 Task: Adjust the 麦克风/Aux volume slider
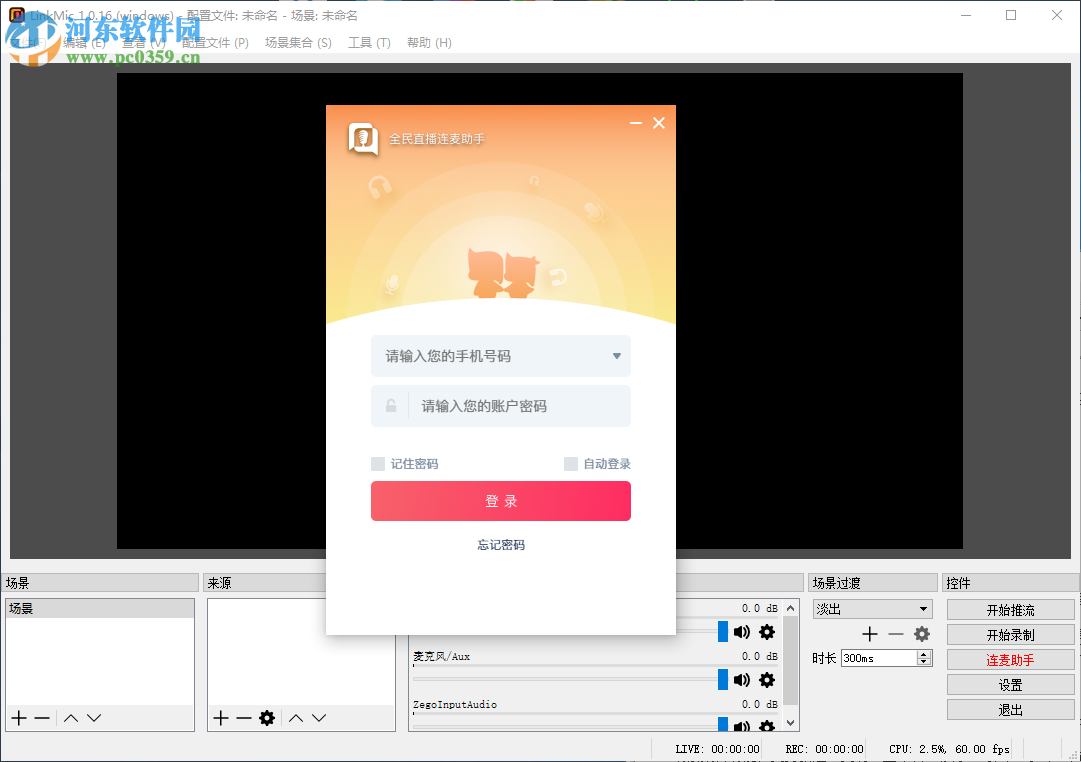tap(721, 680)
